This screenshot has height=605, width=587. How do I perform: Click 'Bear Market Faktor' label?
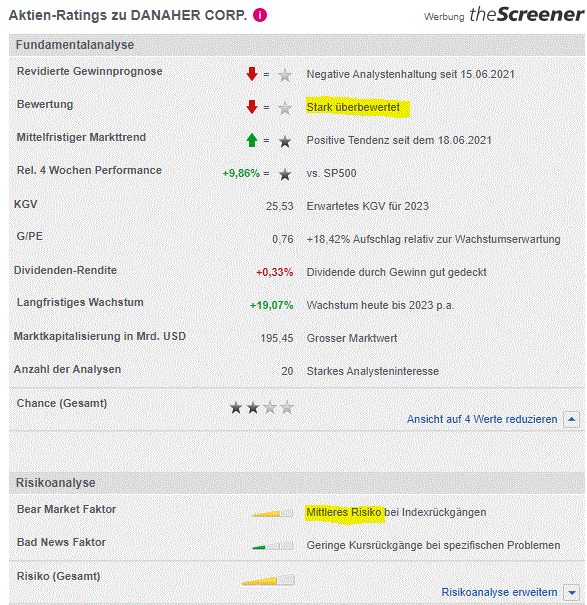pyautogui.click(x=66, y=509)
